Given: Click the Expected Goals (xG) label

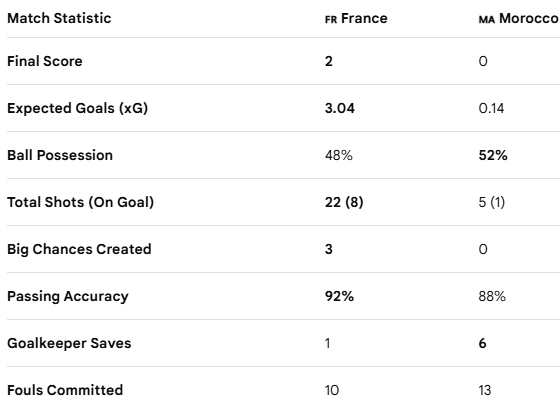Looking at the screenshot, I should coord(78,108).
